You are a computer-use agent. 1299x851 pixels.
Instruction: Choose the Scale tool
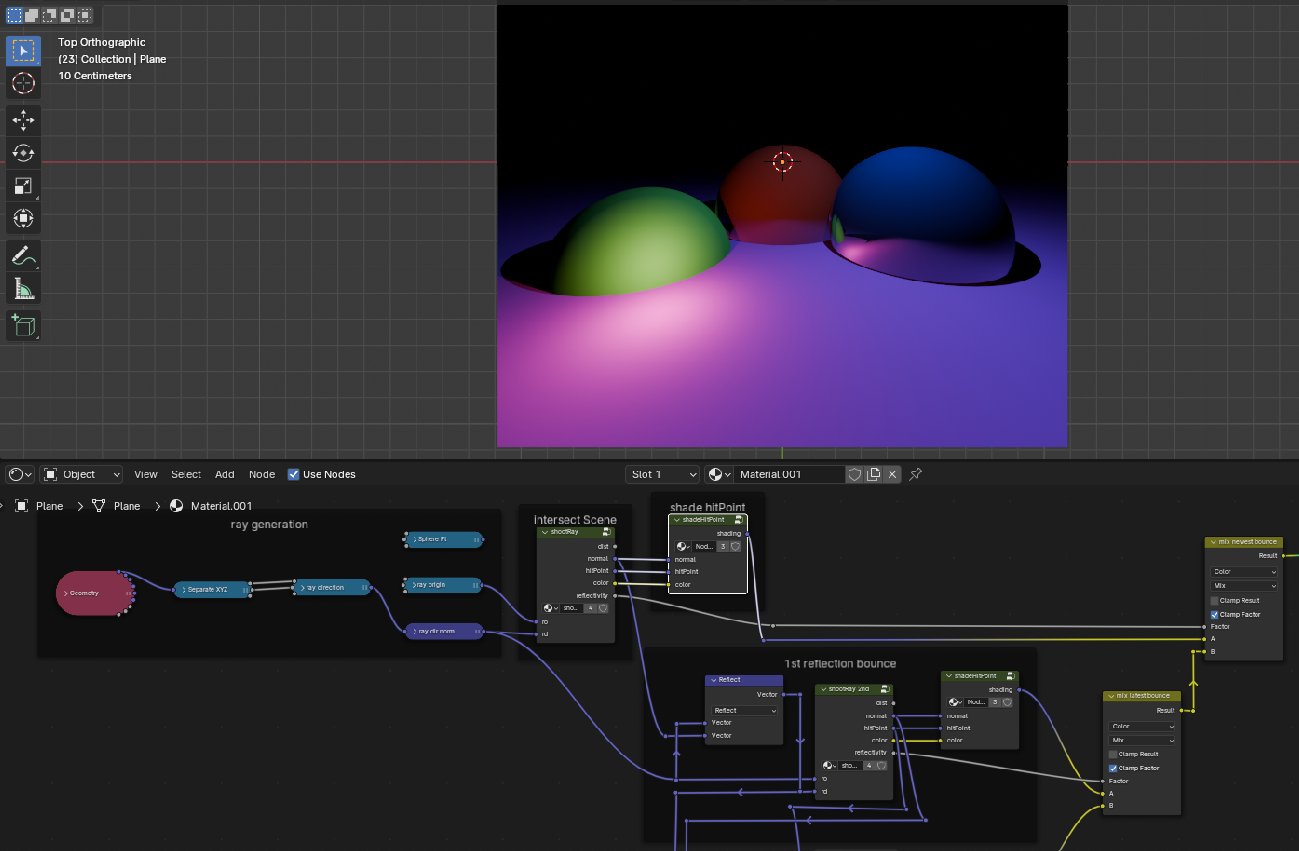coord(24,186)
